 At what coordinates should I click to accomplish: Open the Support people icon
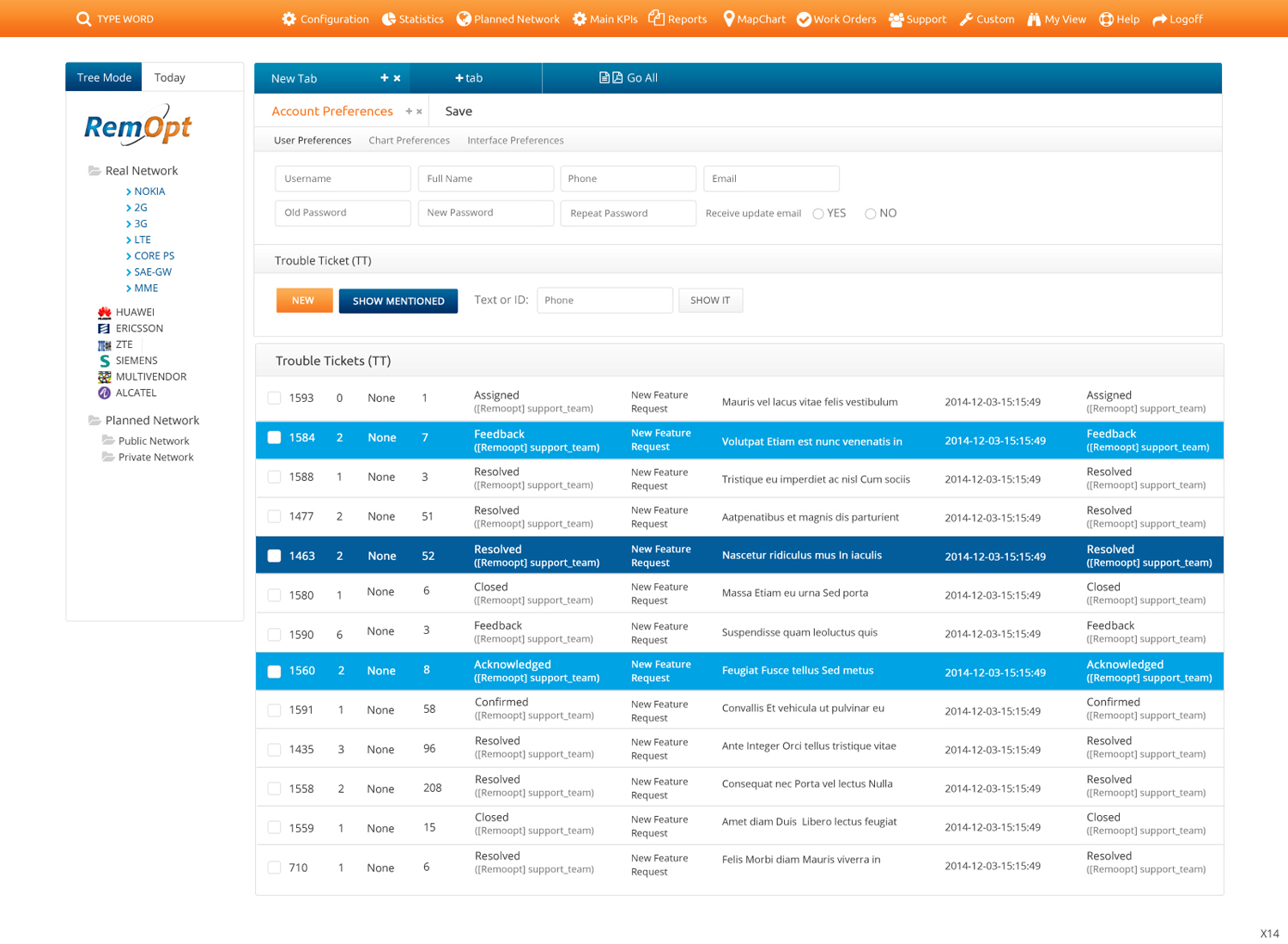click(x=896, y=19)
